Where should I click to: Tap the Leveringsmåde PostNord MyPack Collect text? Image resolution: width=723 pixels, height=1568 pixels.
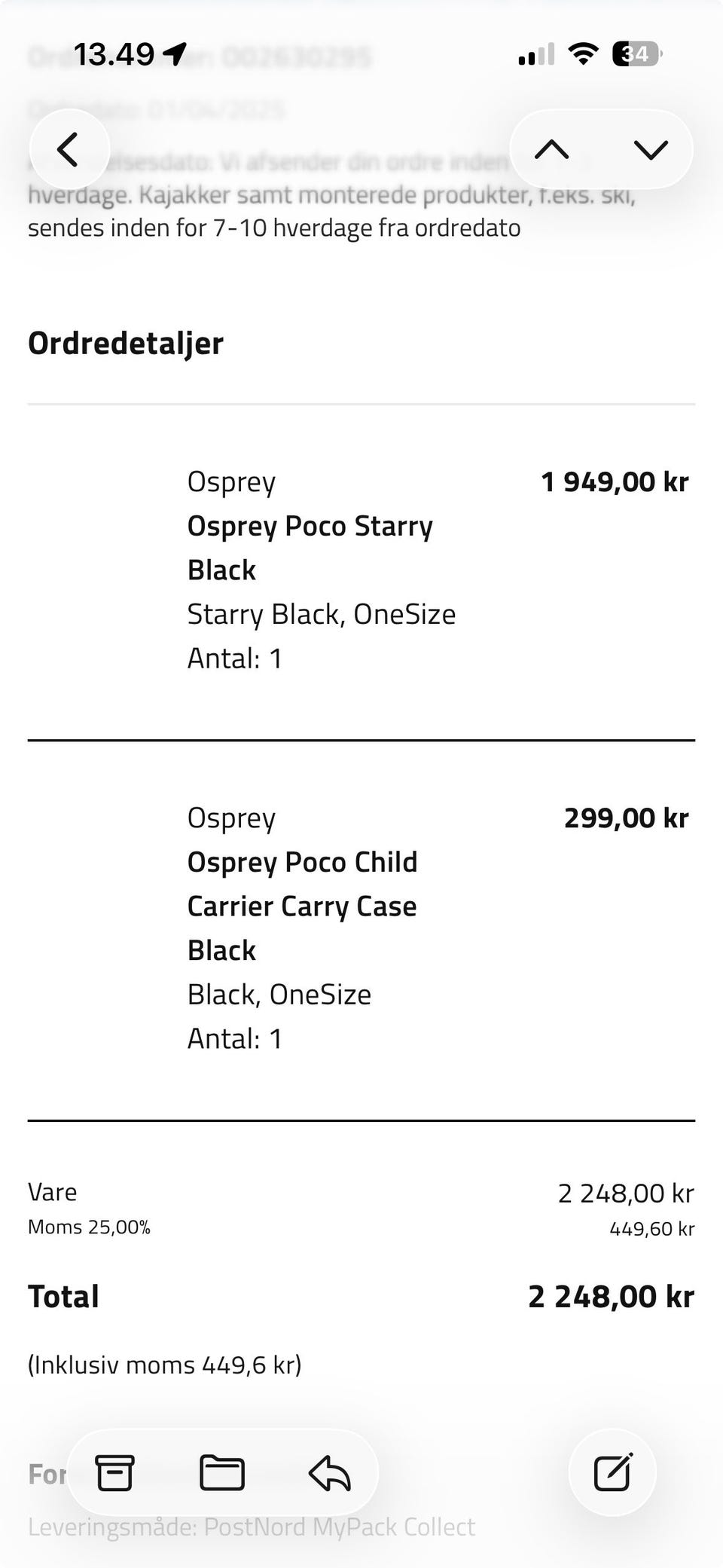pyautogui.click(x=252, y=1527)
